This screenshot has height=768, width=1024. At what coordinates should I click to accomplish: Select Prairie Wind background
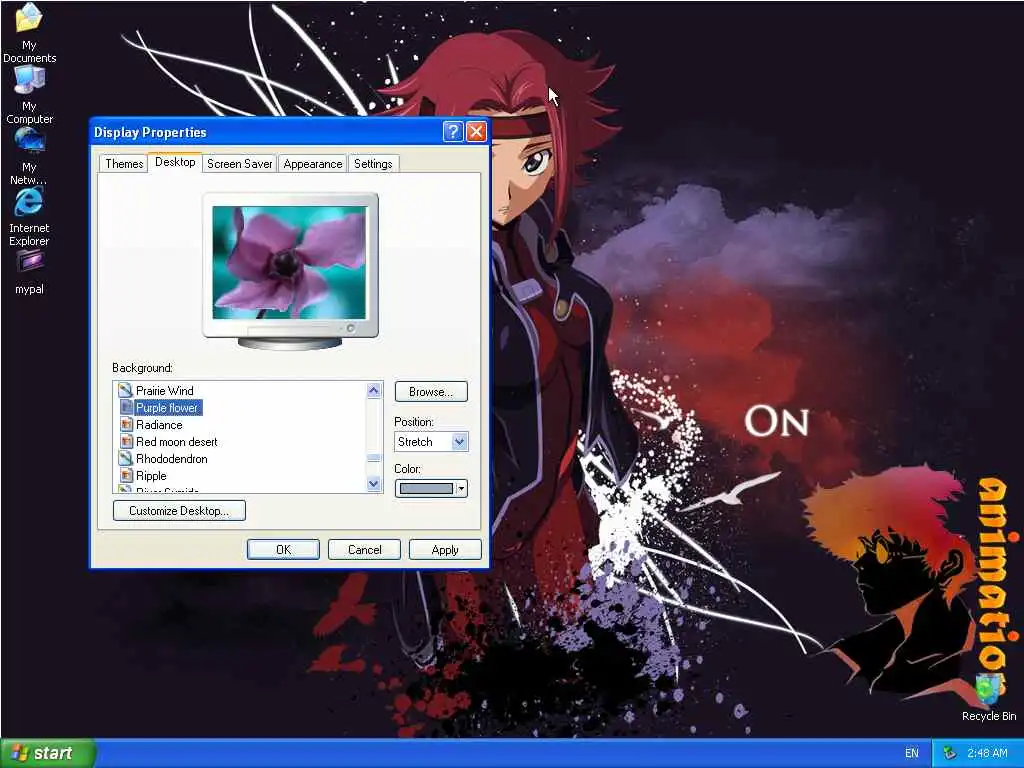click(165, 391)
